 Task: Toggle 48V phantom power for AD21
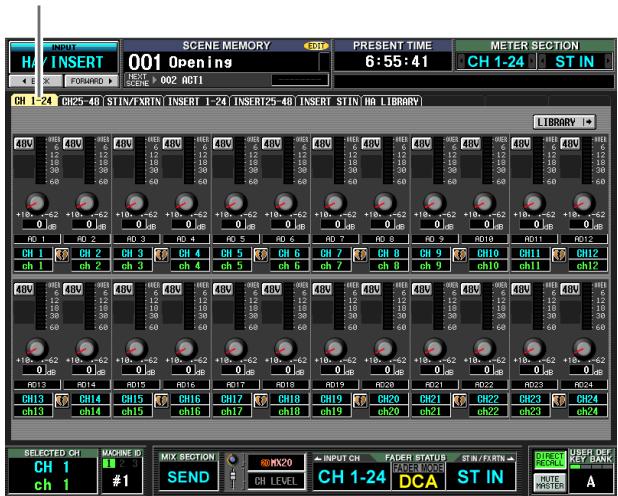(x=421, y=289)
